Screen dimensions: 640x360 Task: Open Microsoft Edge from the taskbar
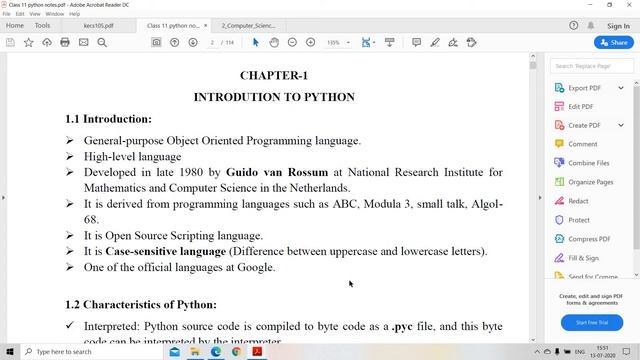(x=216, y=351)
